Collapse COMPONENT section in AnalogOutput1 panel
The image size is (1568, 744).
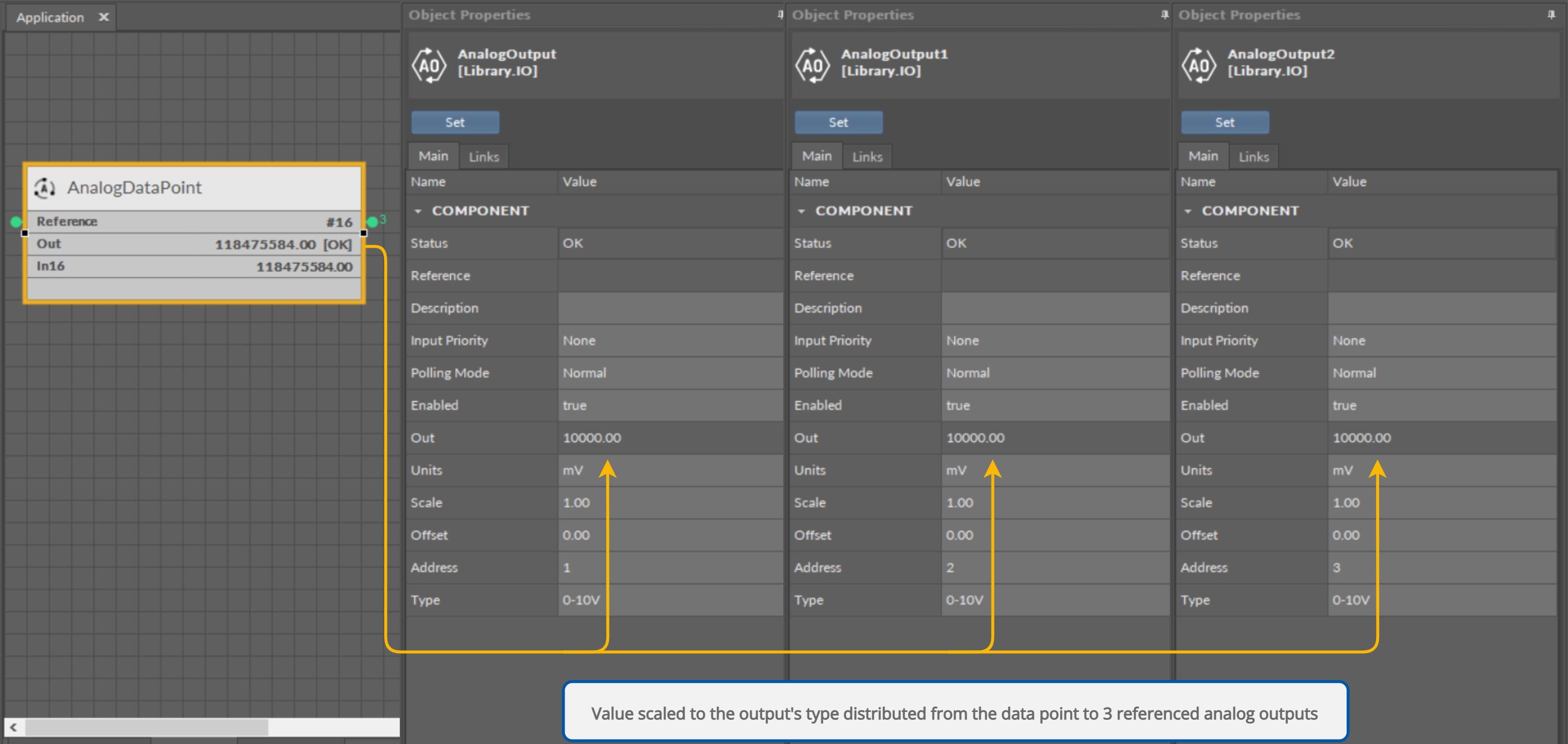coord(802,211)
